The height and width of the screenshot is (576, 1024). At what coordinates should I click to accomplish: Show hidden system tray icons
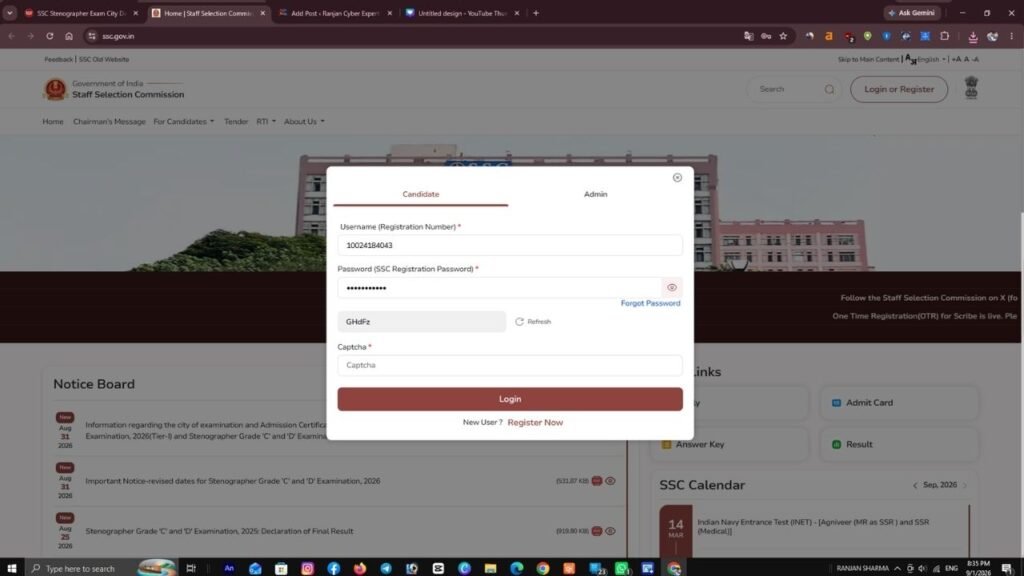click(x=897, y=568)
